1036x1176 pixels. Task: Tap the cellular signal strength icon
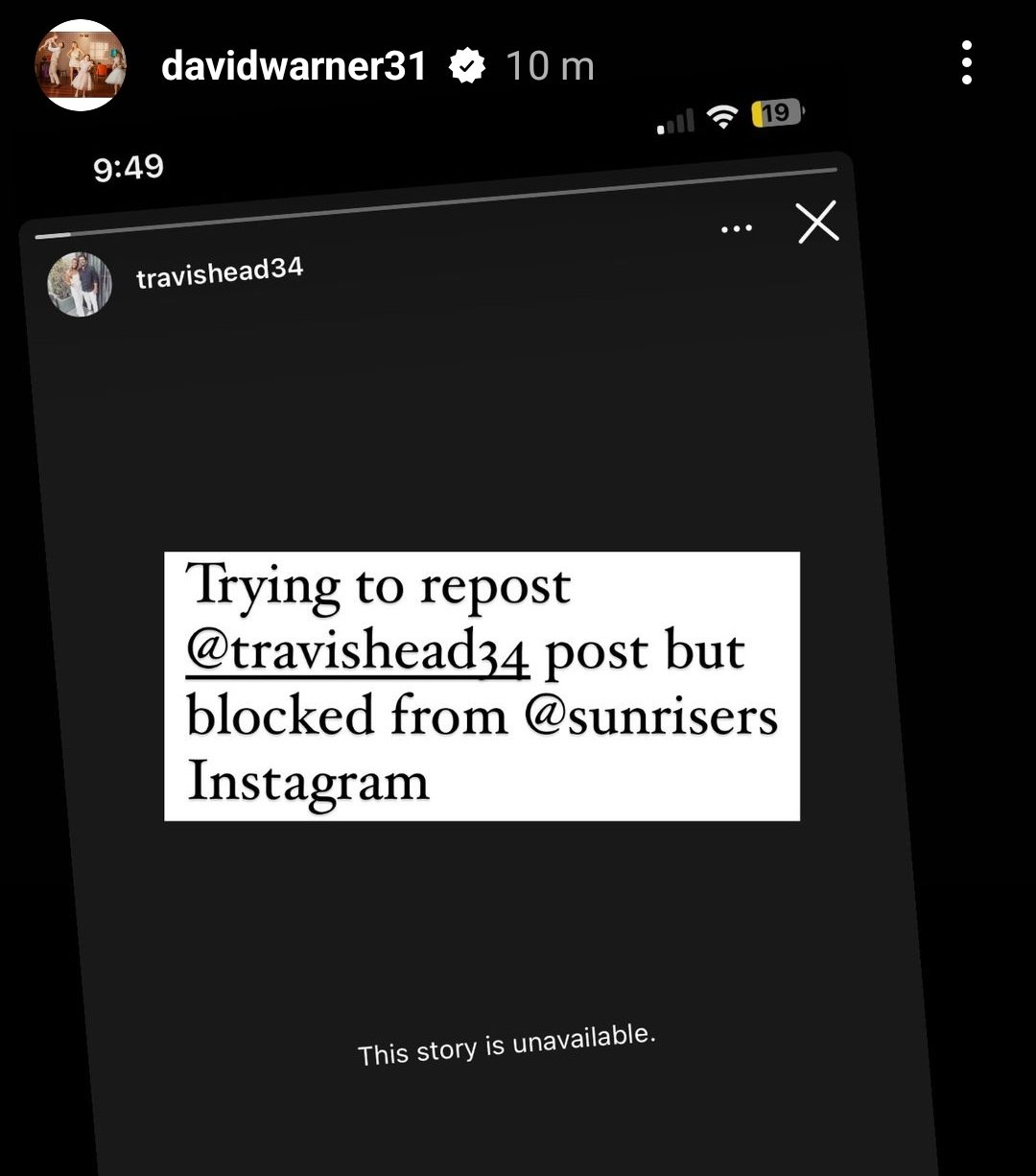(675, 123)
